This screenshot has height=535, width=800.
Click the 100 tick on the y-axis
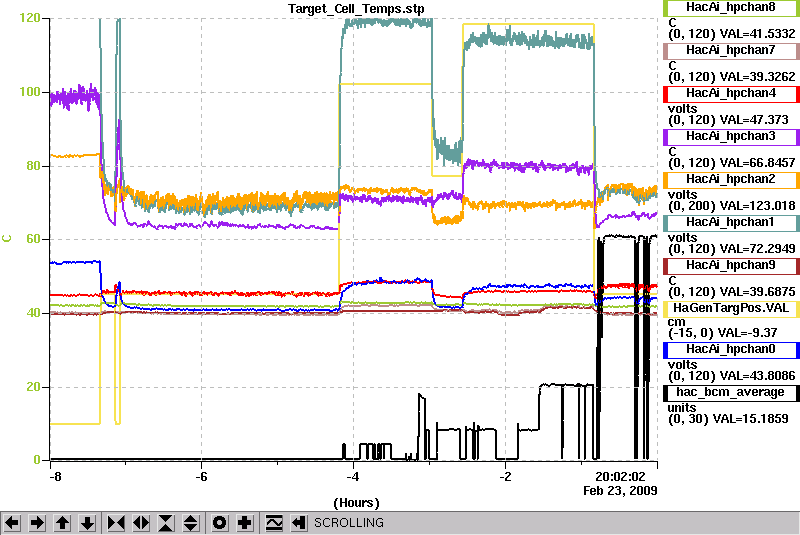tap(30, 92)
